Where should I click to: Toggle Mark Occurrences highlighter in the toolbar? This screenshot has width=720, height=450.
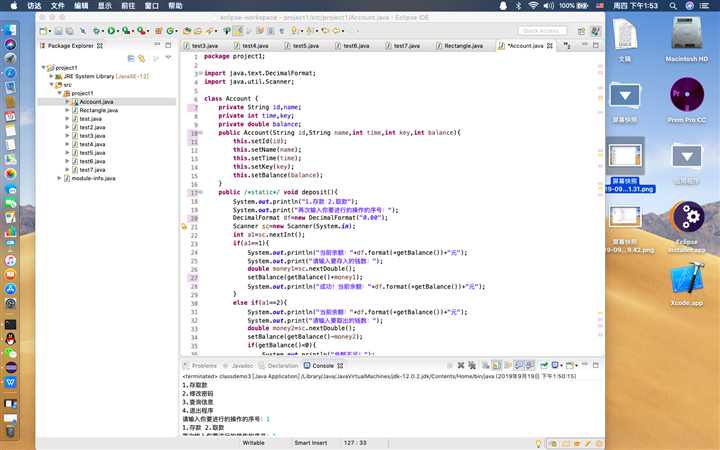point(236,32)
